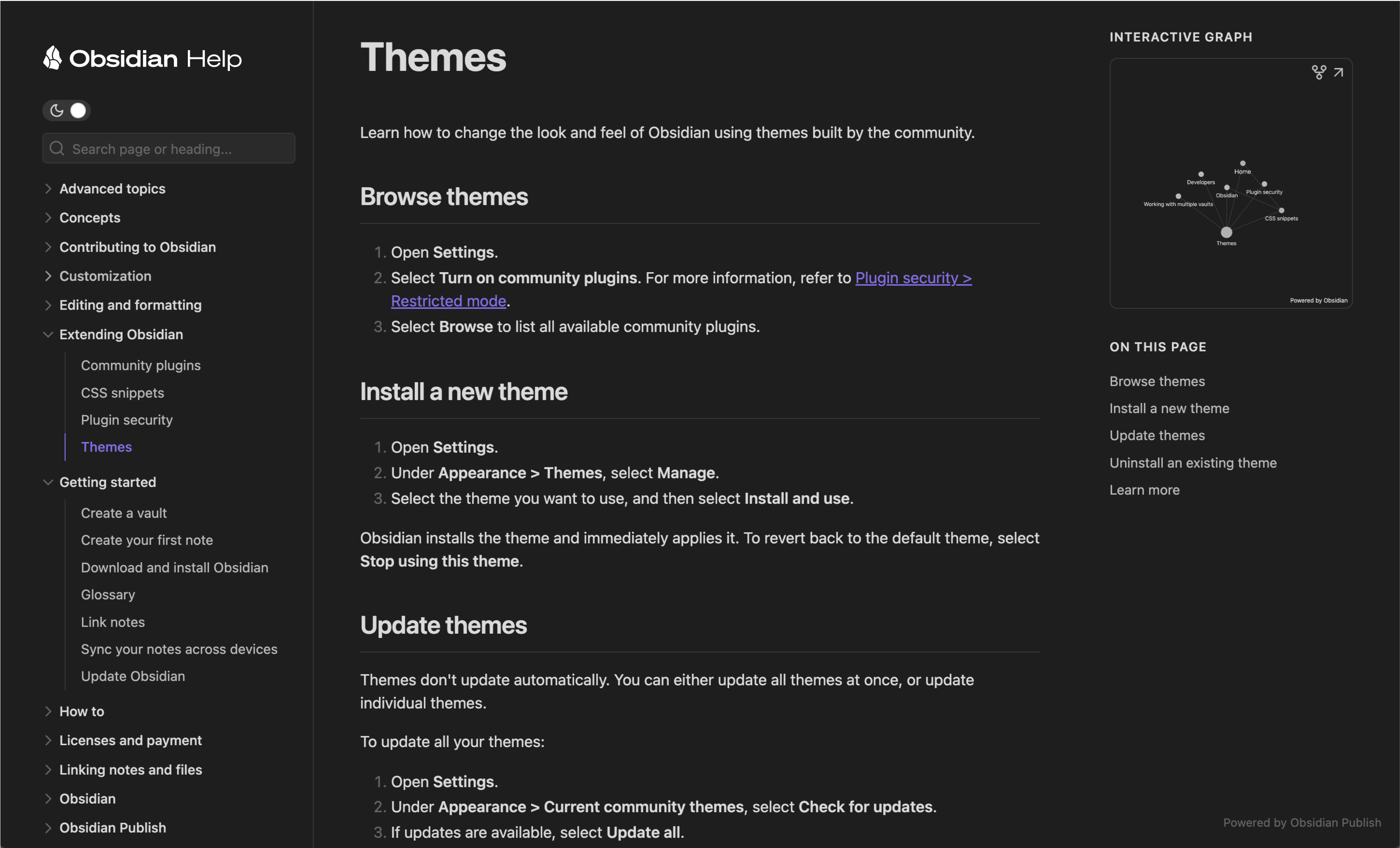Expand the How to section
This screenshot has height=848, width=1400.
pyautogui.click(x=81, y=711)
